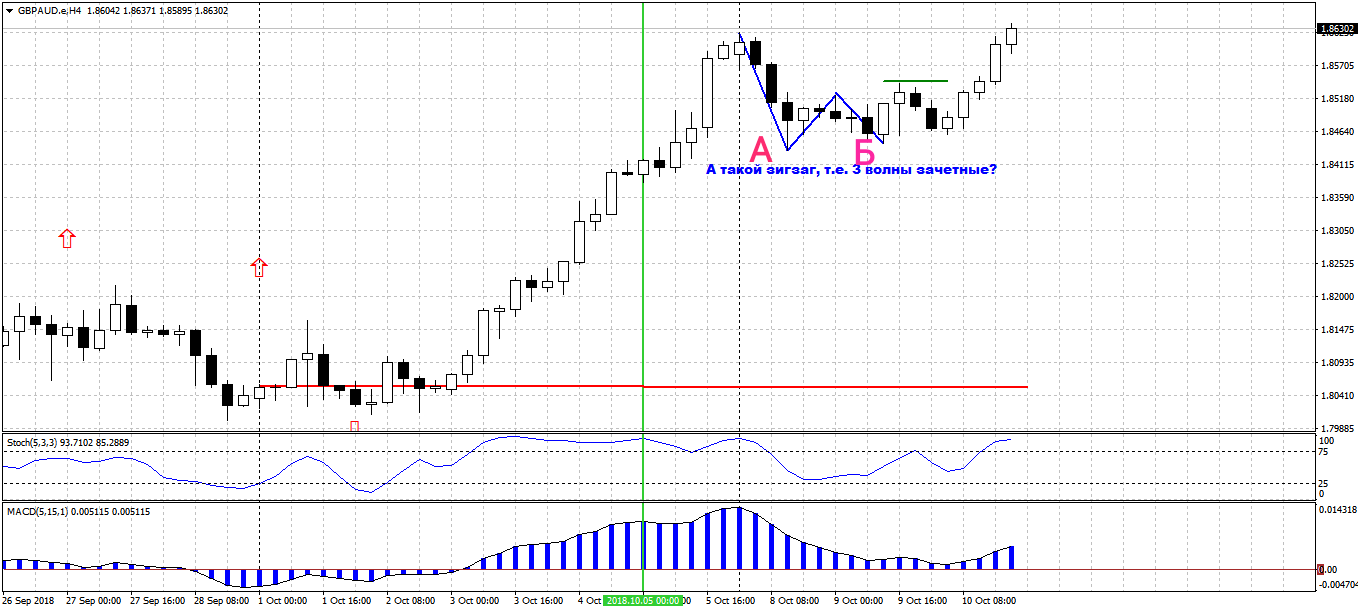The width and height of the screenshot is (1358, 612).
Task: Select the pink letter A label
Action: 761,150
